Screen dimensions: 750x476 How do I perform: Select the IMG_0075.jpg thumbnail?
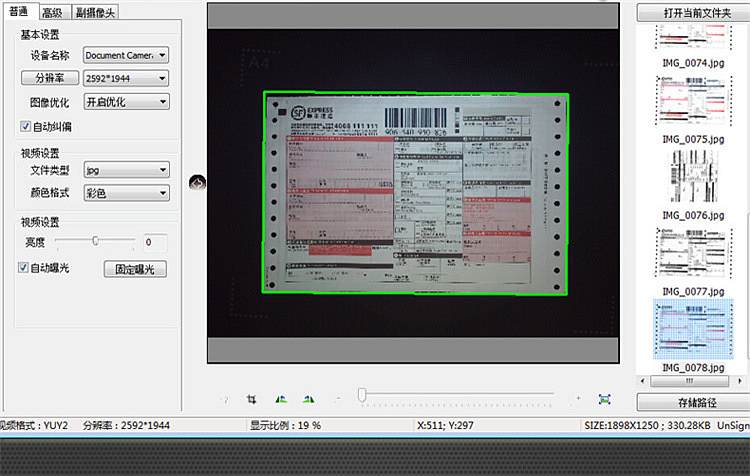click(x=694, y=100)
